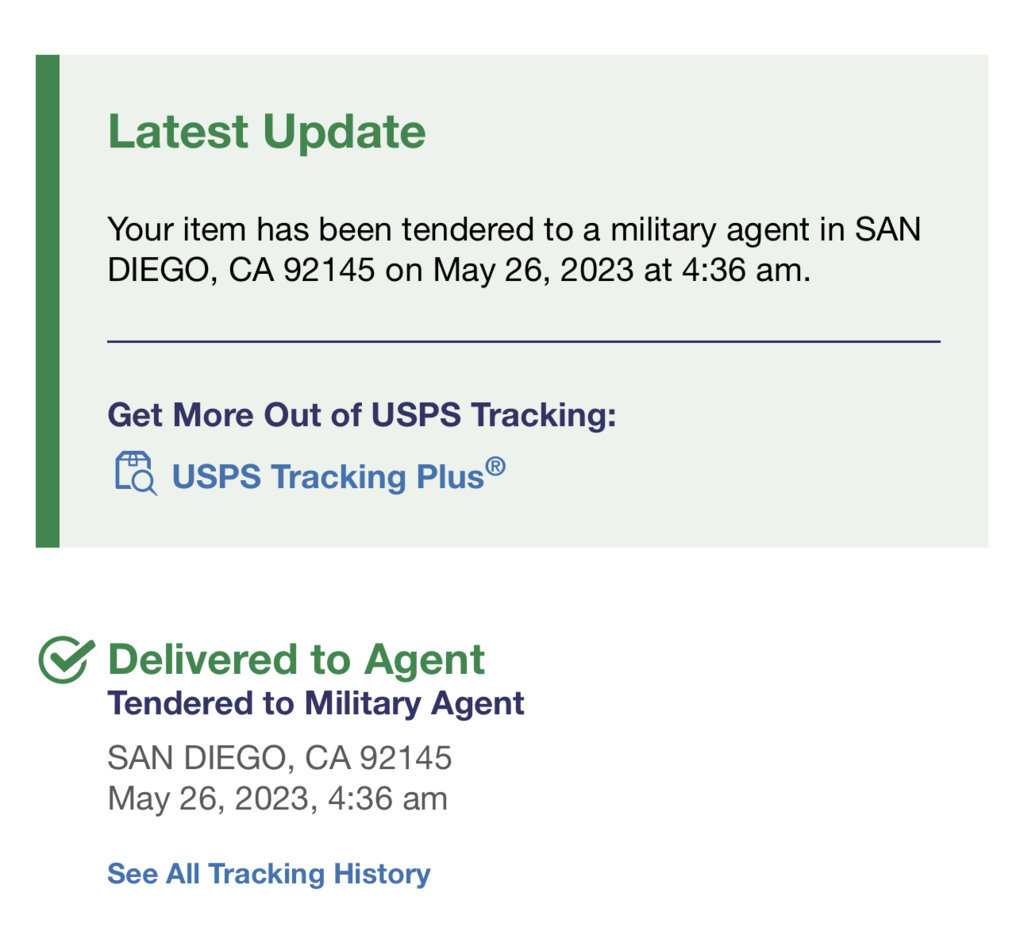The height and width of the screenshot is (935, 1024).
Task: Click the Latest Update heading
Action: [x=266, y=132]
